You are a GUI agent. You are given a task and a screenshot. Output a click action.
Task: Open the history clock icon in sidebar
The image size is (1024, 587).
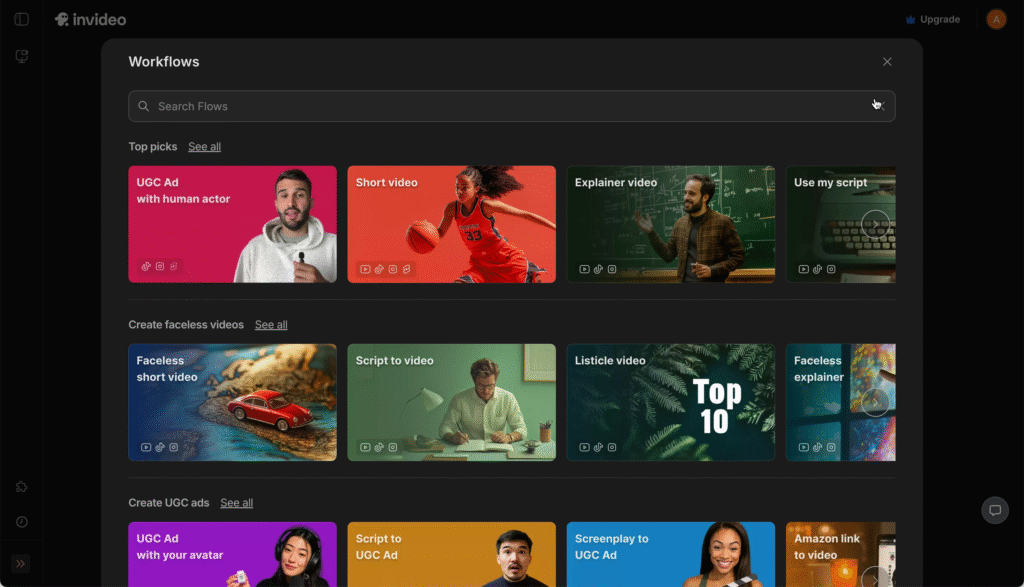click(21, 522)
